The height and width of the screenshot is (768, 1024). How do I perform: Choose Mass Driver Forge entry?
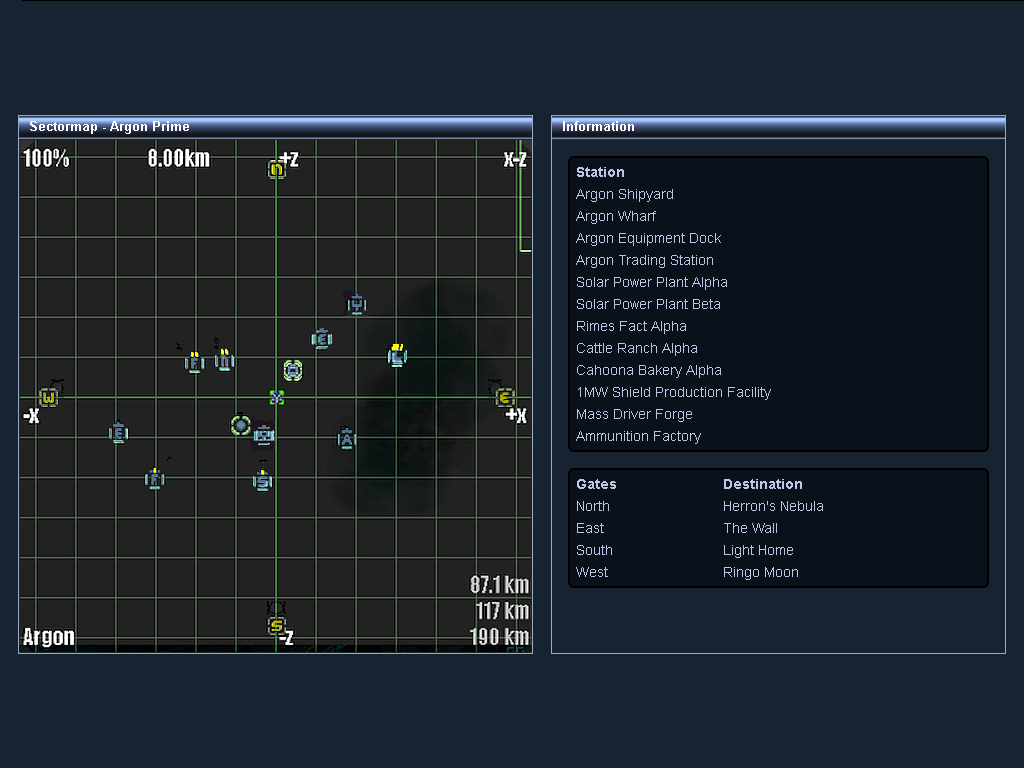click(633, 415)
